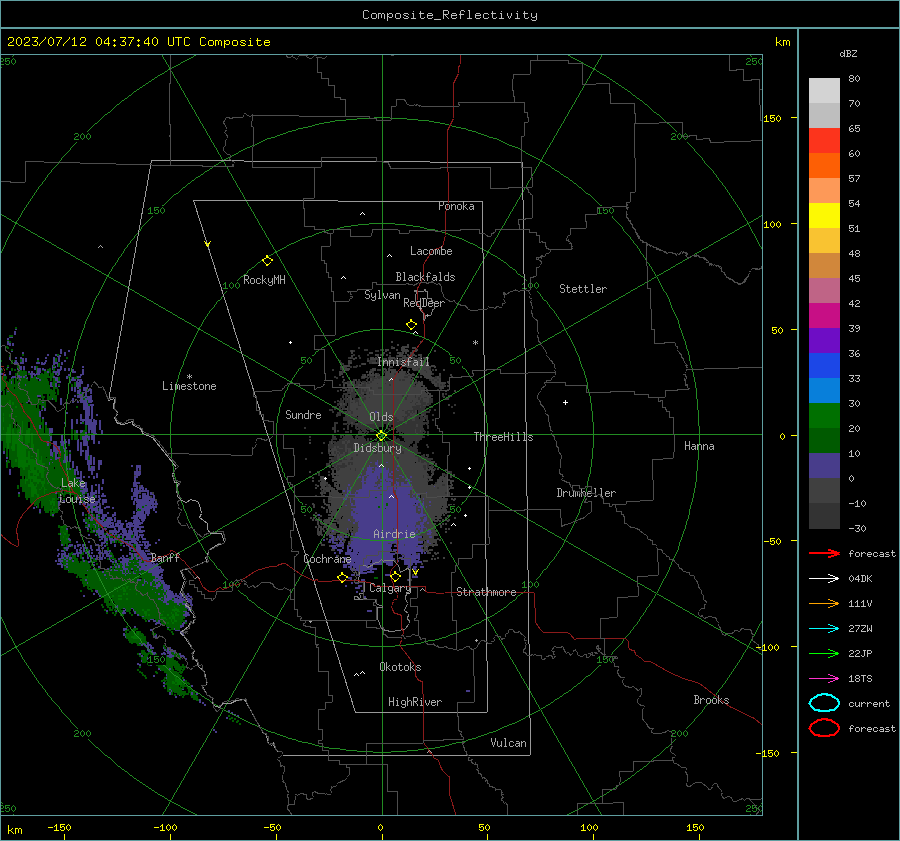The image size is (900, 841).
Task: Click the Vulcan city label
Action: pyautogui.click(x=508, y=743)
